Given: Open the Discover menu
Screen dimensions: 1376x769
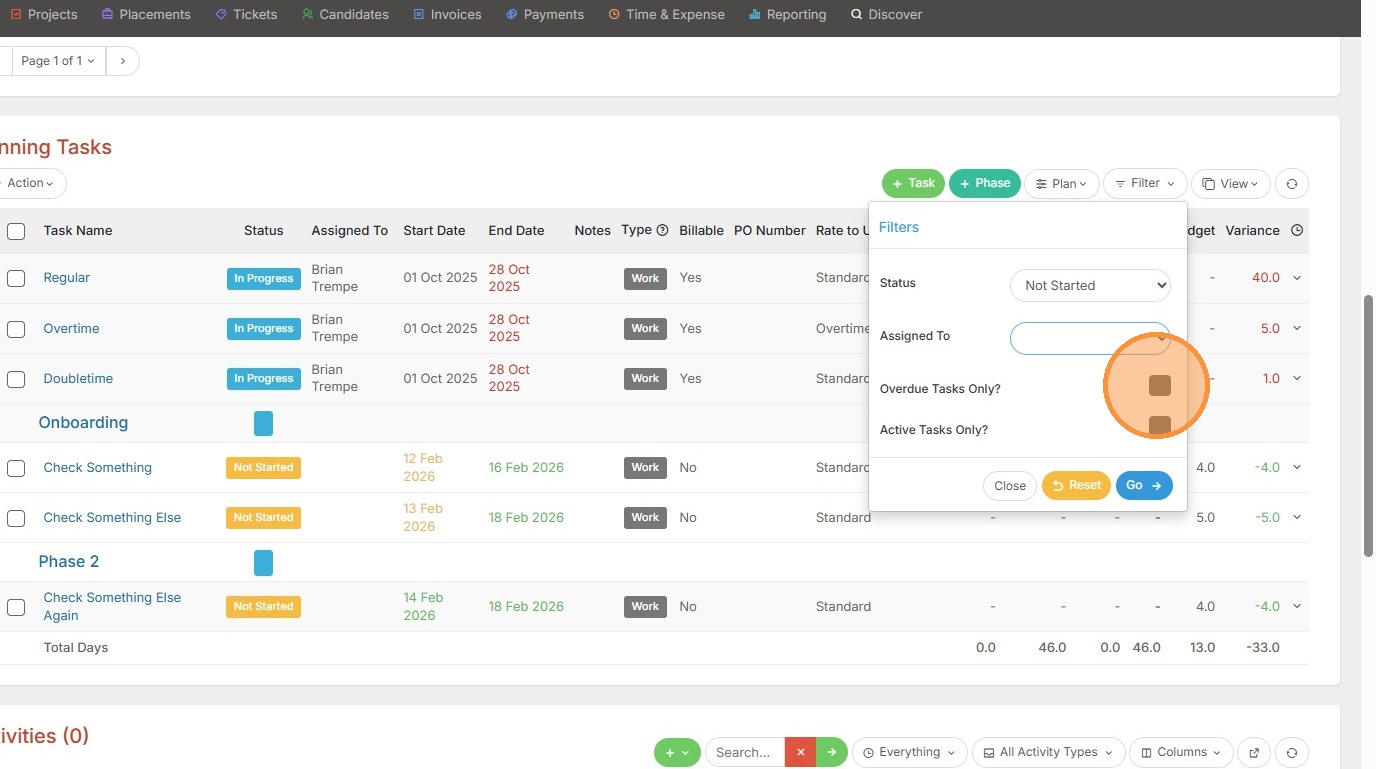Looking at the screenshot, I should pos(886,14).
